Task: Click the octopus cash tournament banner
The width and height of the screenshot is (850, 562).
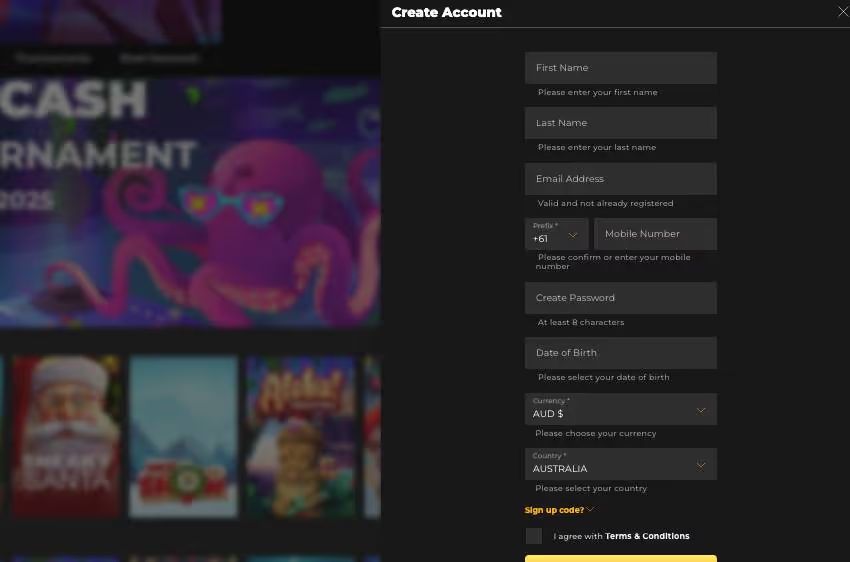Action: pyautogui.click(x=190, y=202)
